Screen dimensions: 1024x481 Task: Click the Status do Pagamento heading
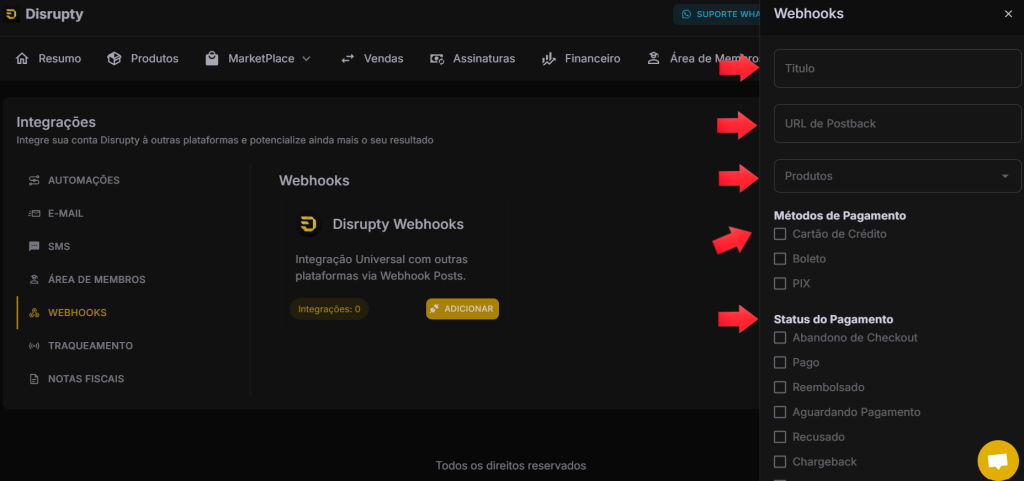click(x=833, y=319)
